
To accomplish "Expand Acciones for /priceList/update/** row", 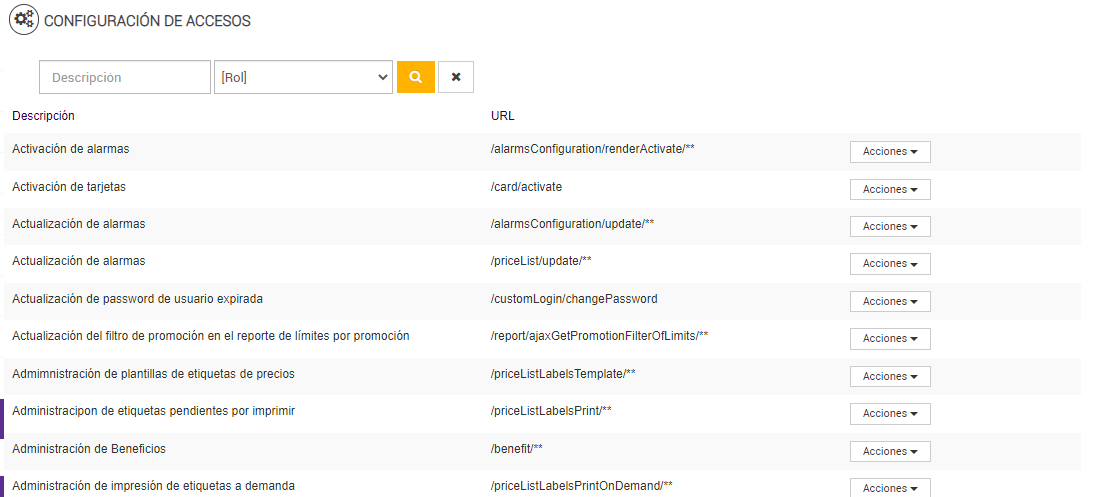I will pos(890,264).
